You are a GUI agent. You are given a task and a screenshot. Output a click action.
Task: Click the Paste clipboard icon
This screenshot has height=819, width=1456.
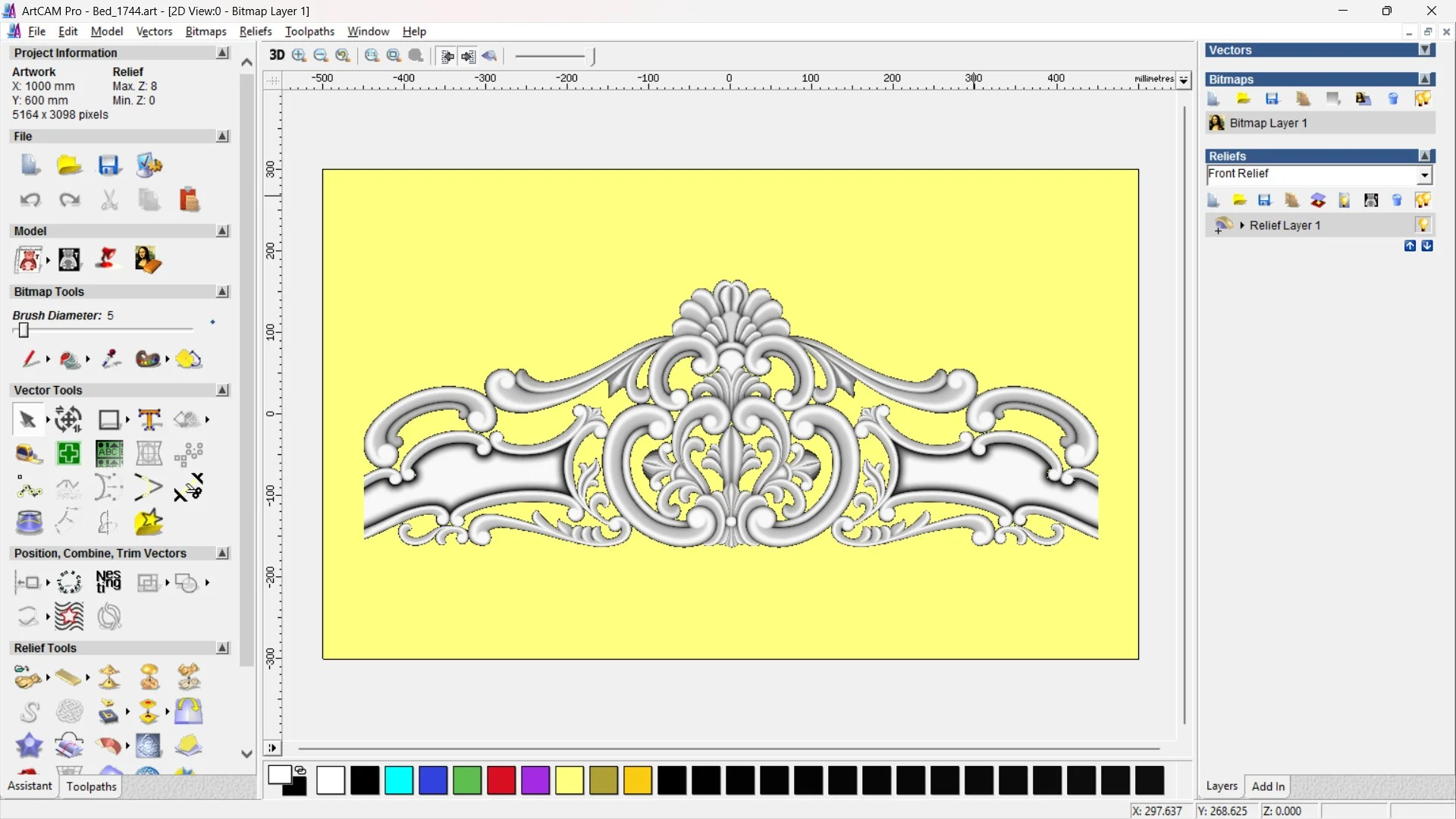(x=189, y=199)
